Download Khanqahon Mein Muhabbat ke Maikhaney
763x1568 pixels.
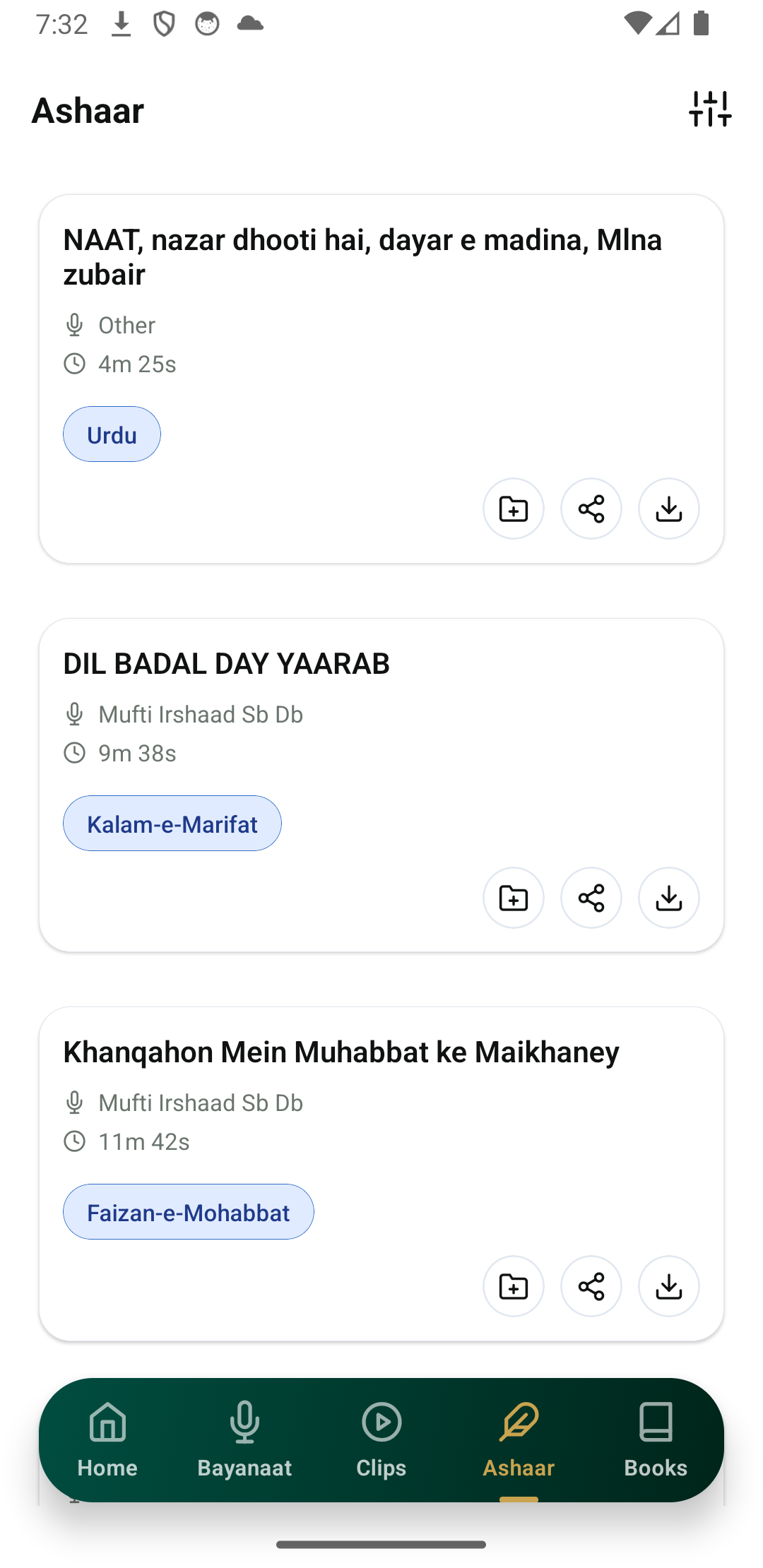[x=669, y=1286]
